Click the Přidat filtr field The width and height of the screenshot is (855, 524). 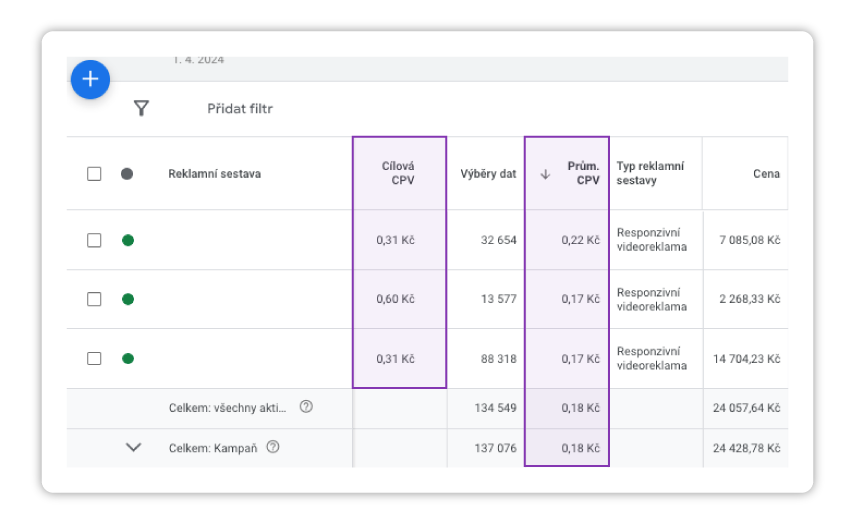coord(240,109)
